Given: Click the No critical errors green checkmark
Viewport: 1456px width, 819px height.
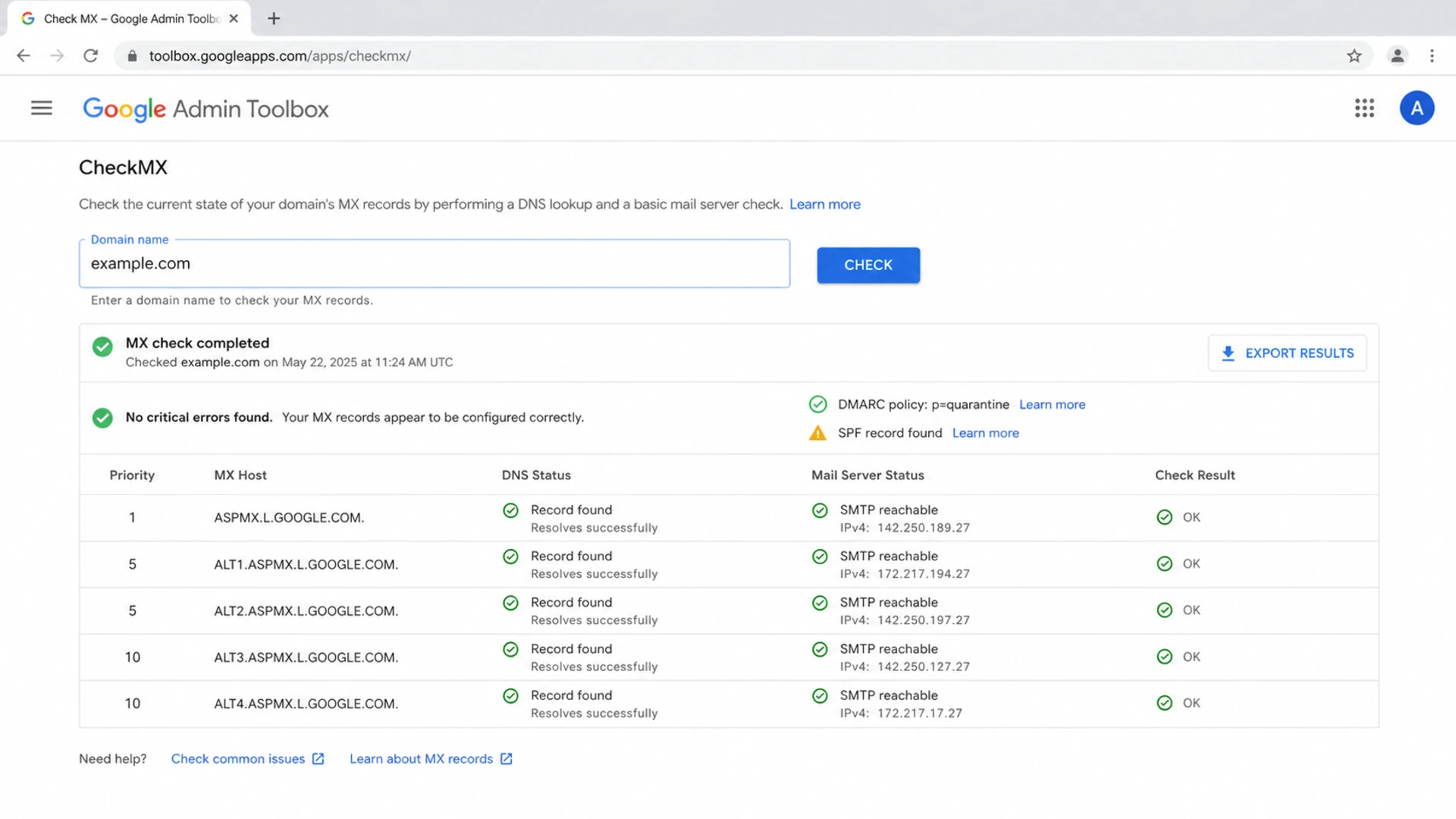Looking at the screenshot, I should pos(102,418).
